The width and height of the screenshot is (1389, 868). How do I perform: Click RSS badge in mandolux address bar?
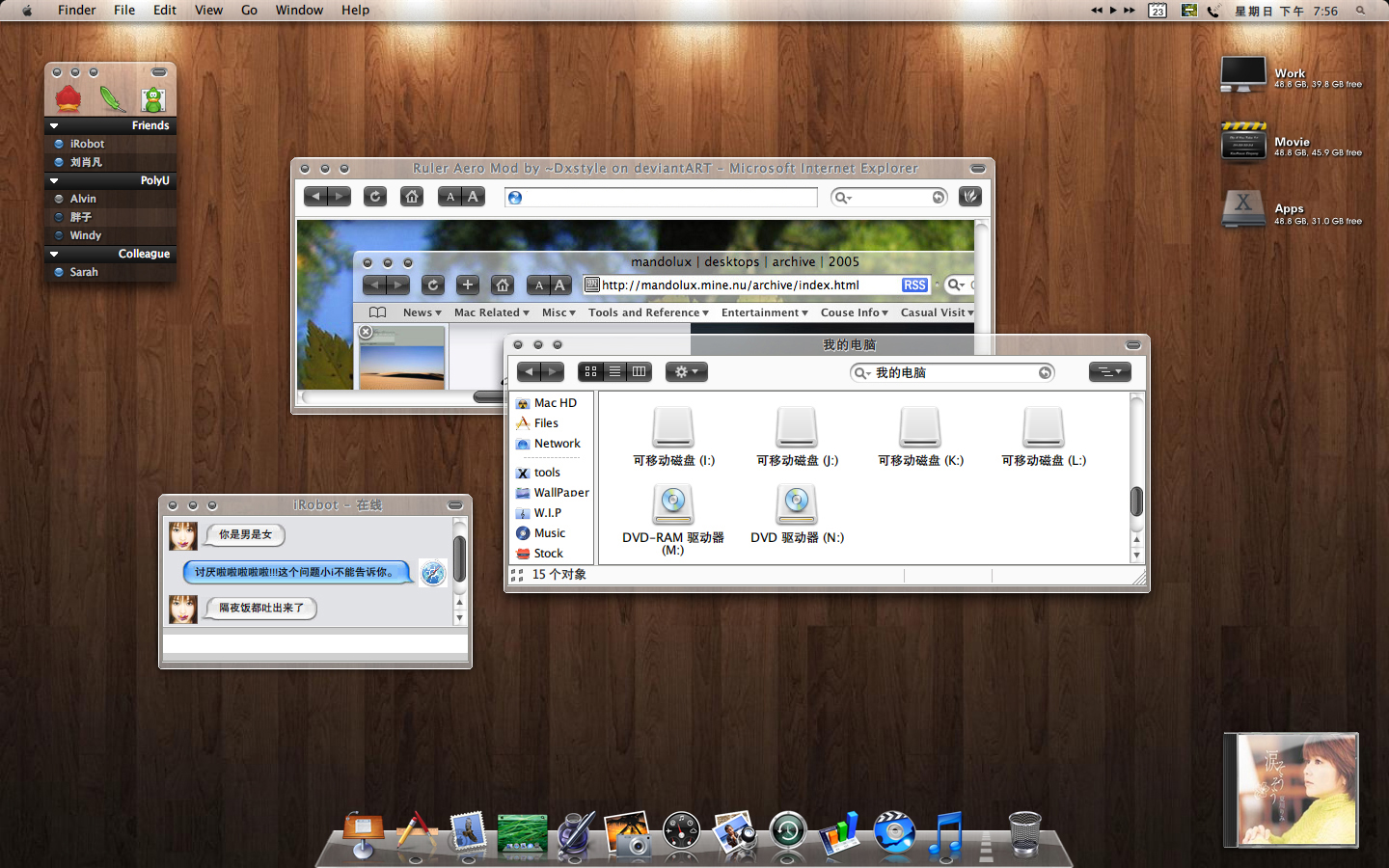(914, 285)
